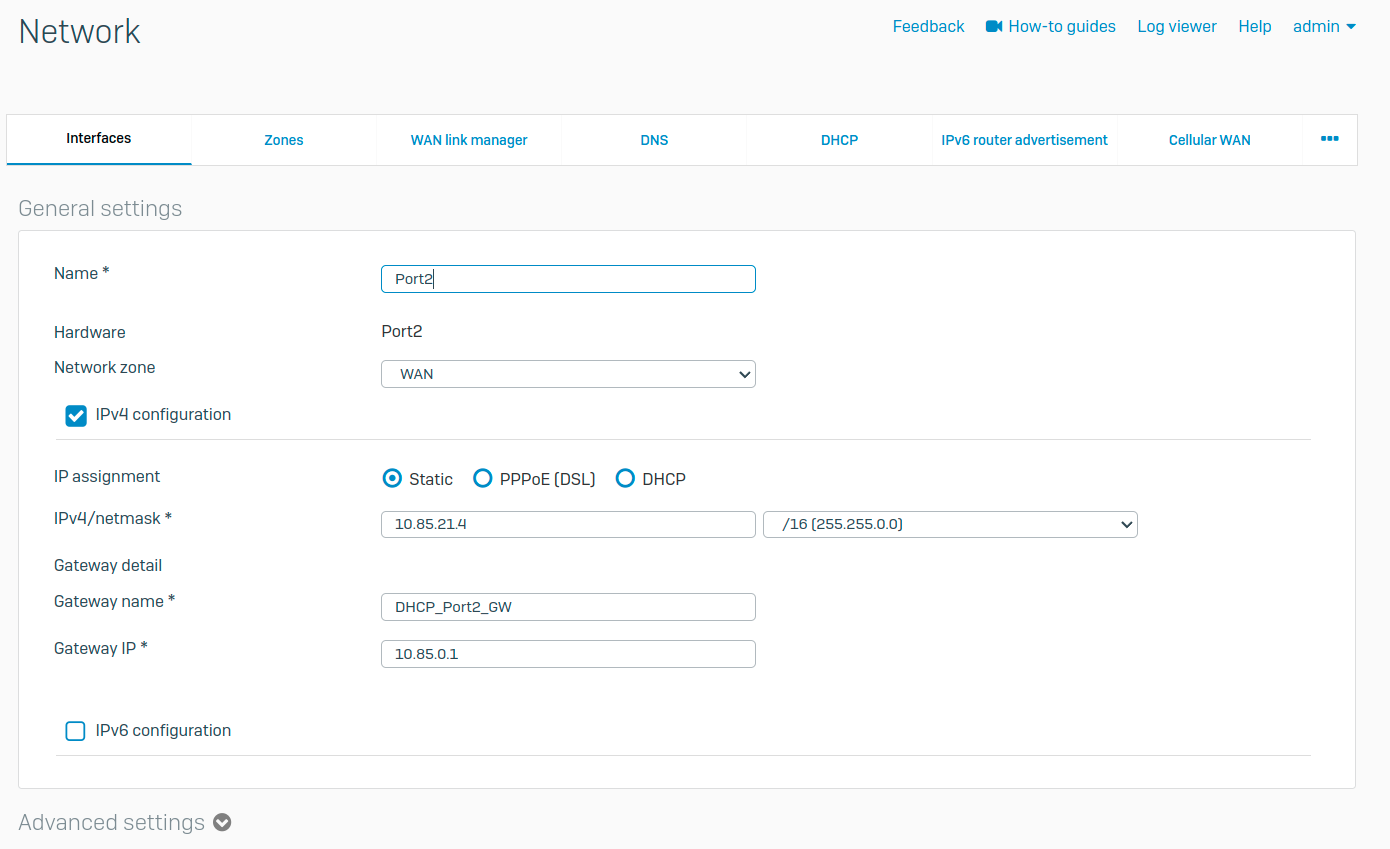Open the netmask /16 dropdown

coord(949,524)
